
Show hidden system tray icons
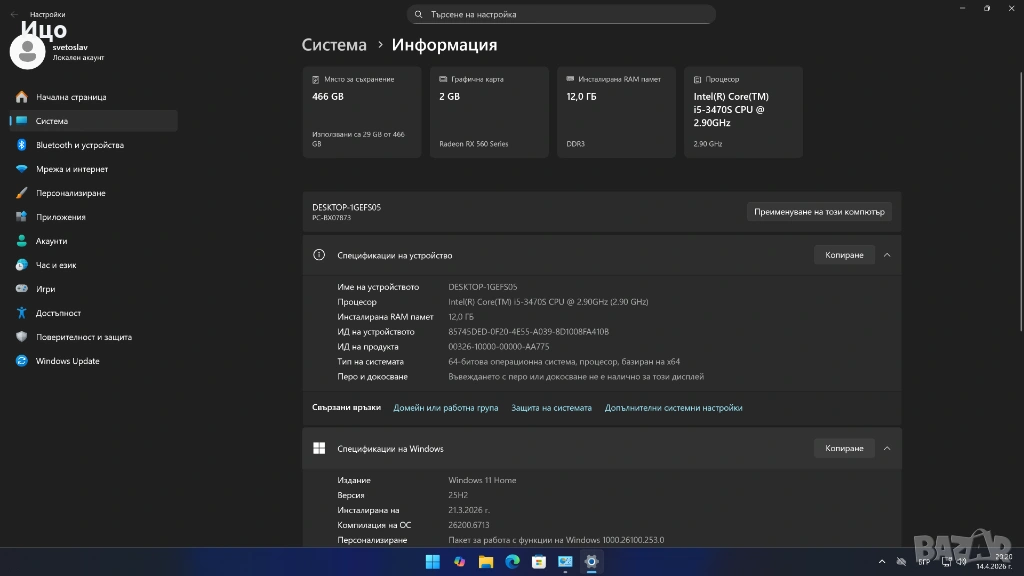click(x=881, y=562)
